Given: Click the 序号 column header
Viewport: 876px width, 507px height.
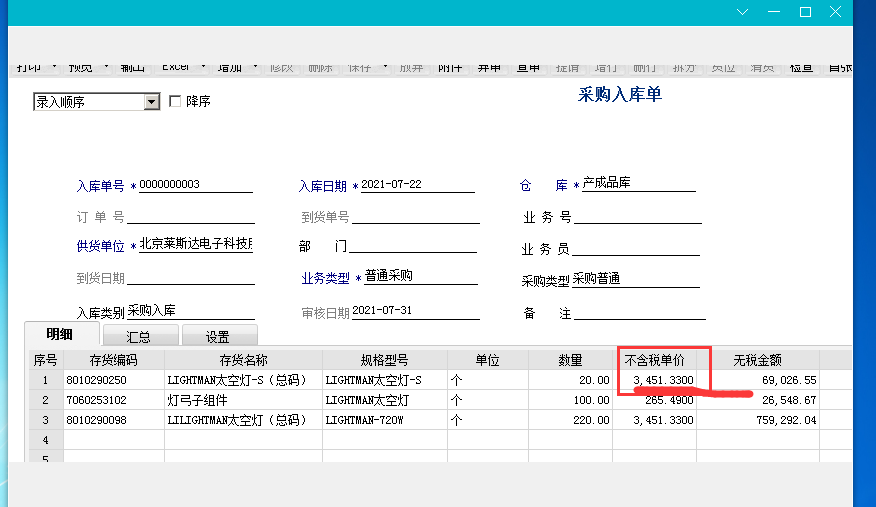Looking at the screenshot, I should [x=46, y=360].
